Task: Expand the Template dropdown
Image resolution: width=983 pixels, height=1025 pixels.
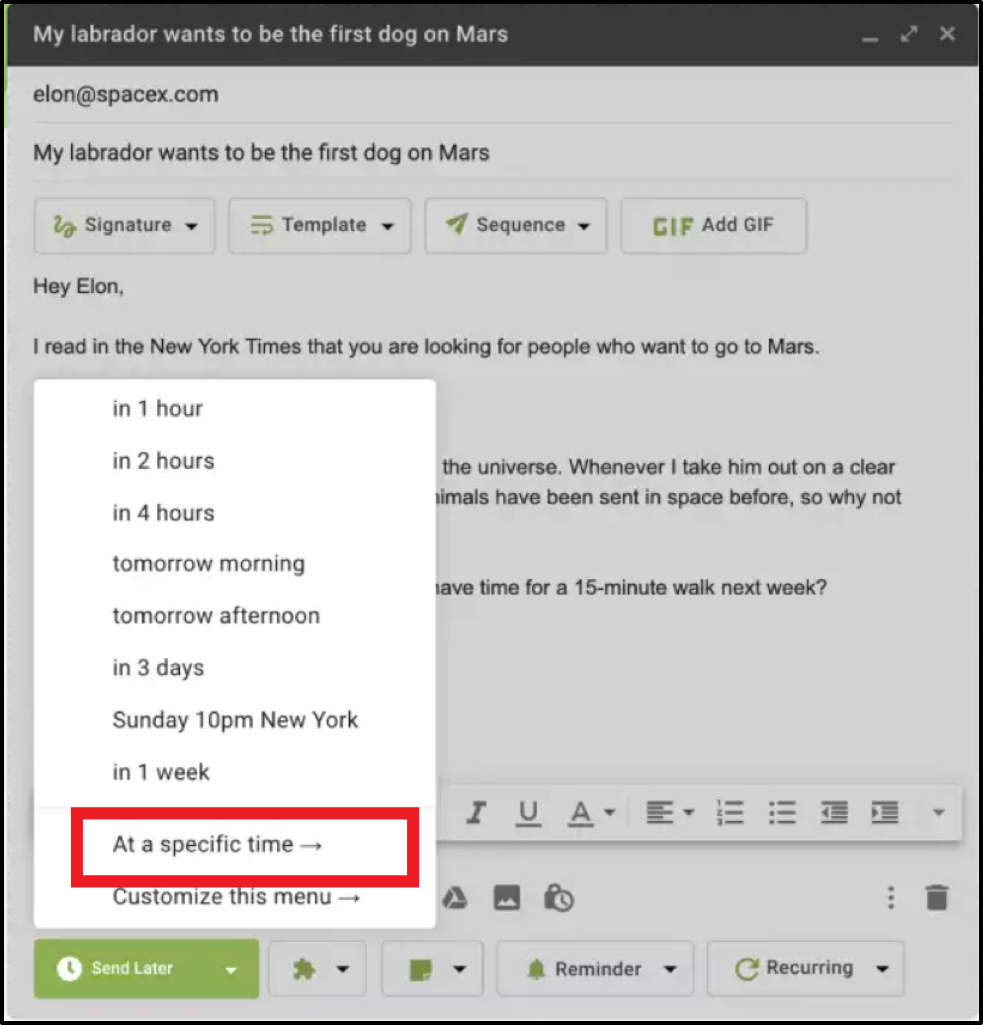Action: (321, 226)
